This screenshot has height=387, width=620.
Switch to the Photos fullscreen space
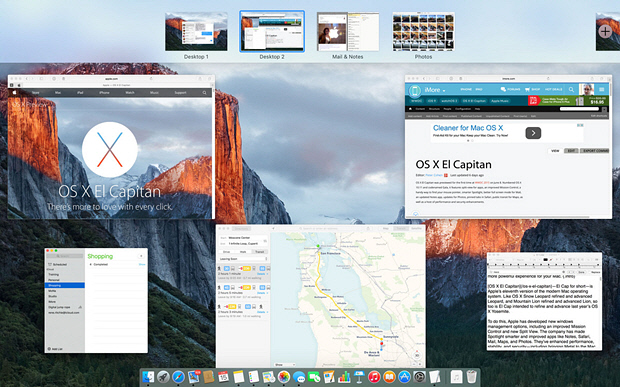pos(423,32)
